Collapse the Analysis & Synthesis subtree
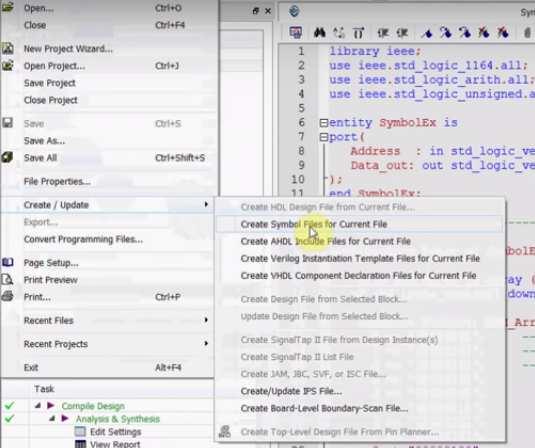 pos(52,418)
